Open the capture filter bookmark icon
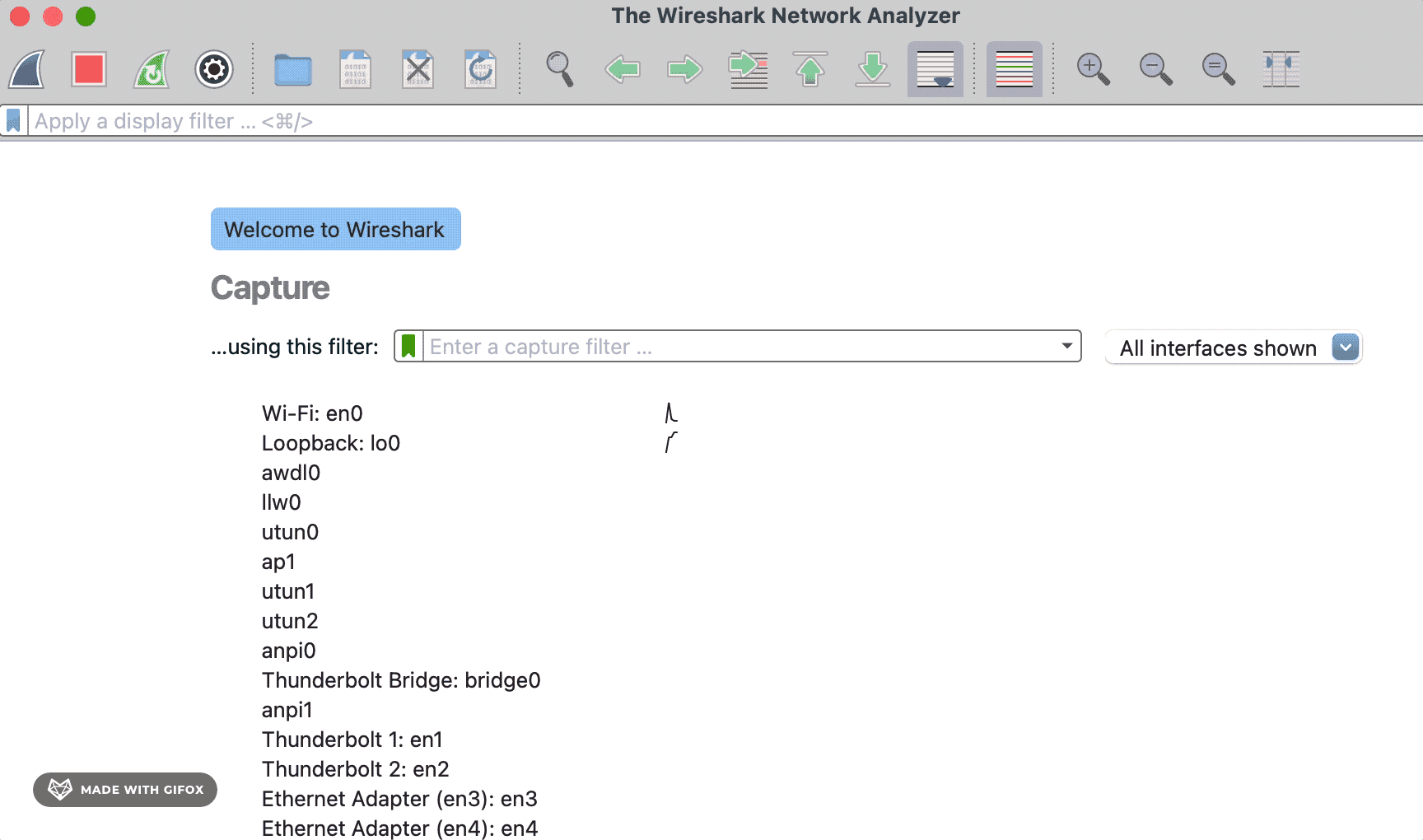Viewport: 1423px width, 840px height. point(408,347)
